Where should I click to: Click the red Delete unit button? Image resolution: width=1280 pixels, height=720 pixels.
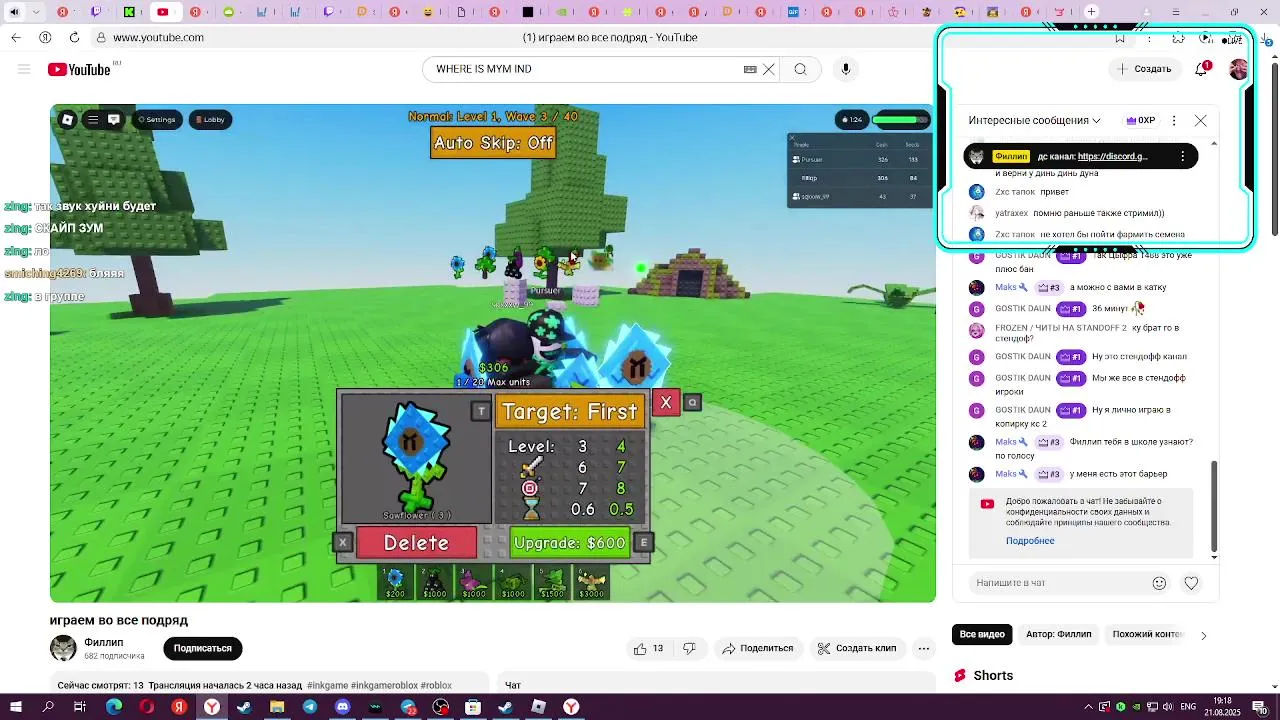pyautogui.click(x=416, y=543)
